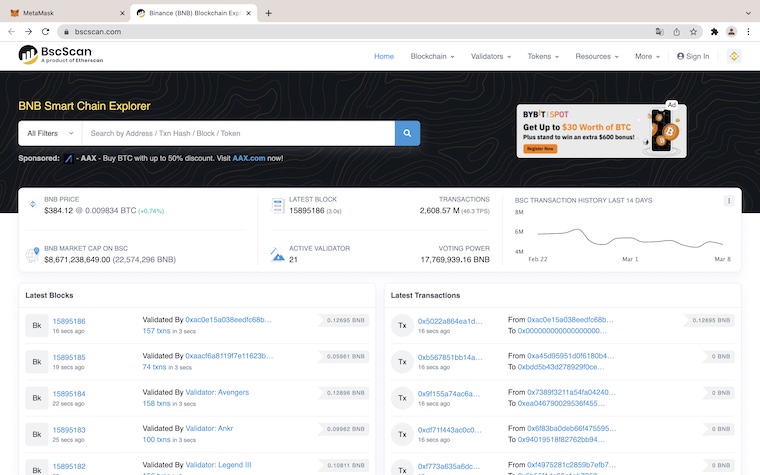
Task: Expand the Blockchain menu
Action: 432,56
